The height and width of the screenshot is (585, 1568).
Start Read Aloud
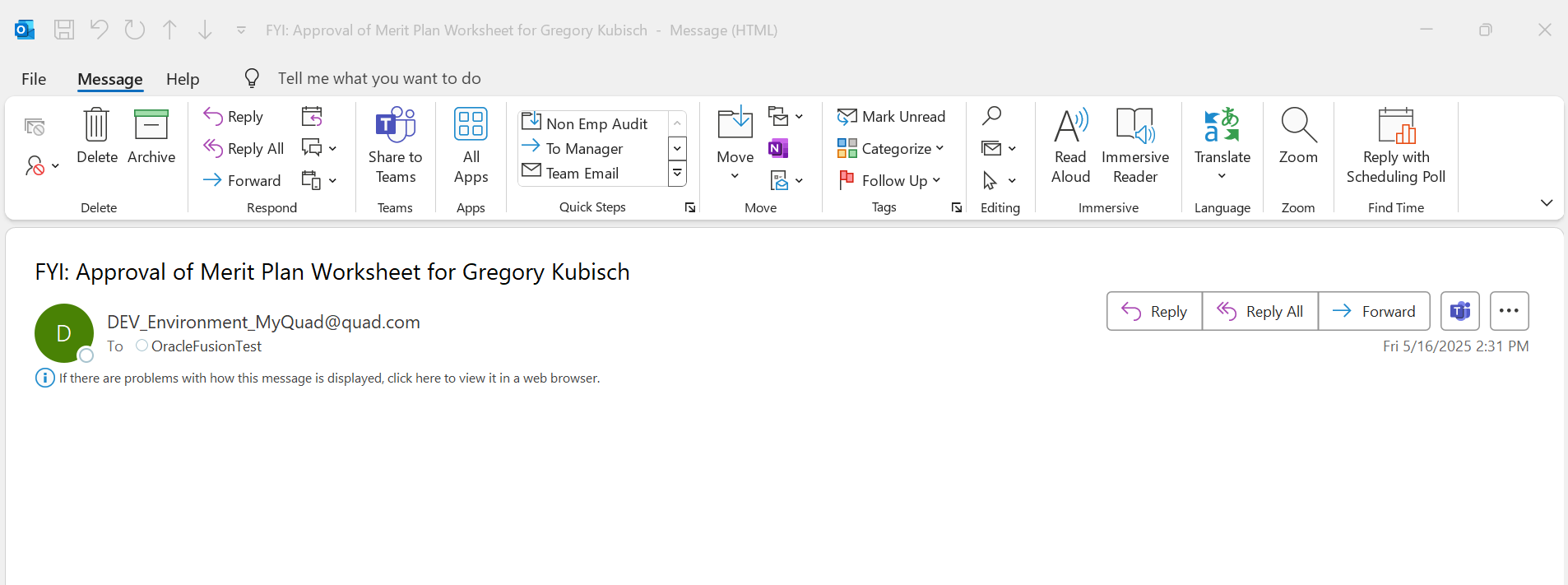tap(1071, 146)
